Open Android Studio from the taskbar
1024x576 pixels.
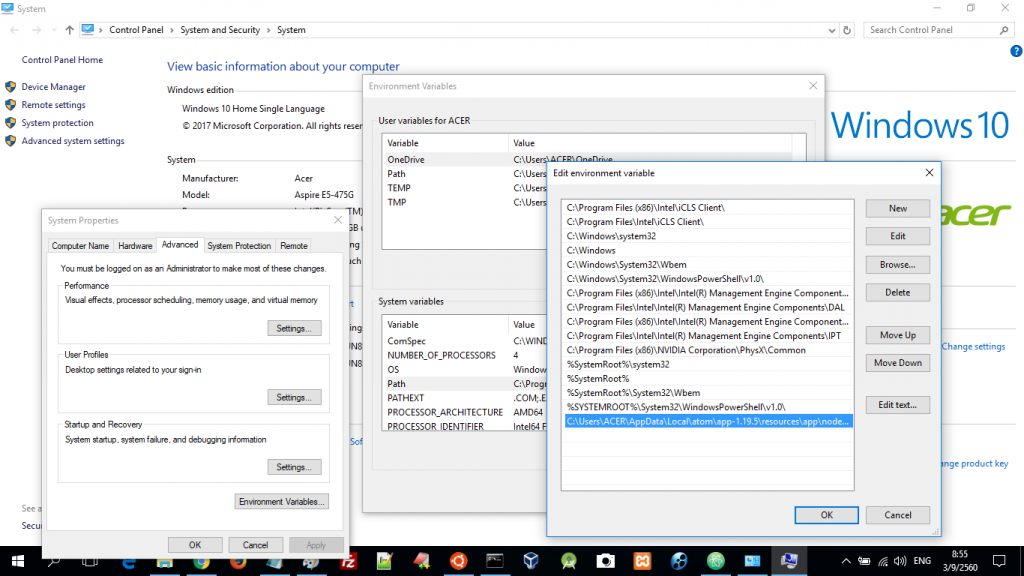point(568,561)
